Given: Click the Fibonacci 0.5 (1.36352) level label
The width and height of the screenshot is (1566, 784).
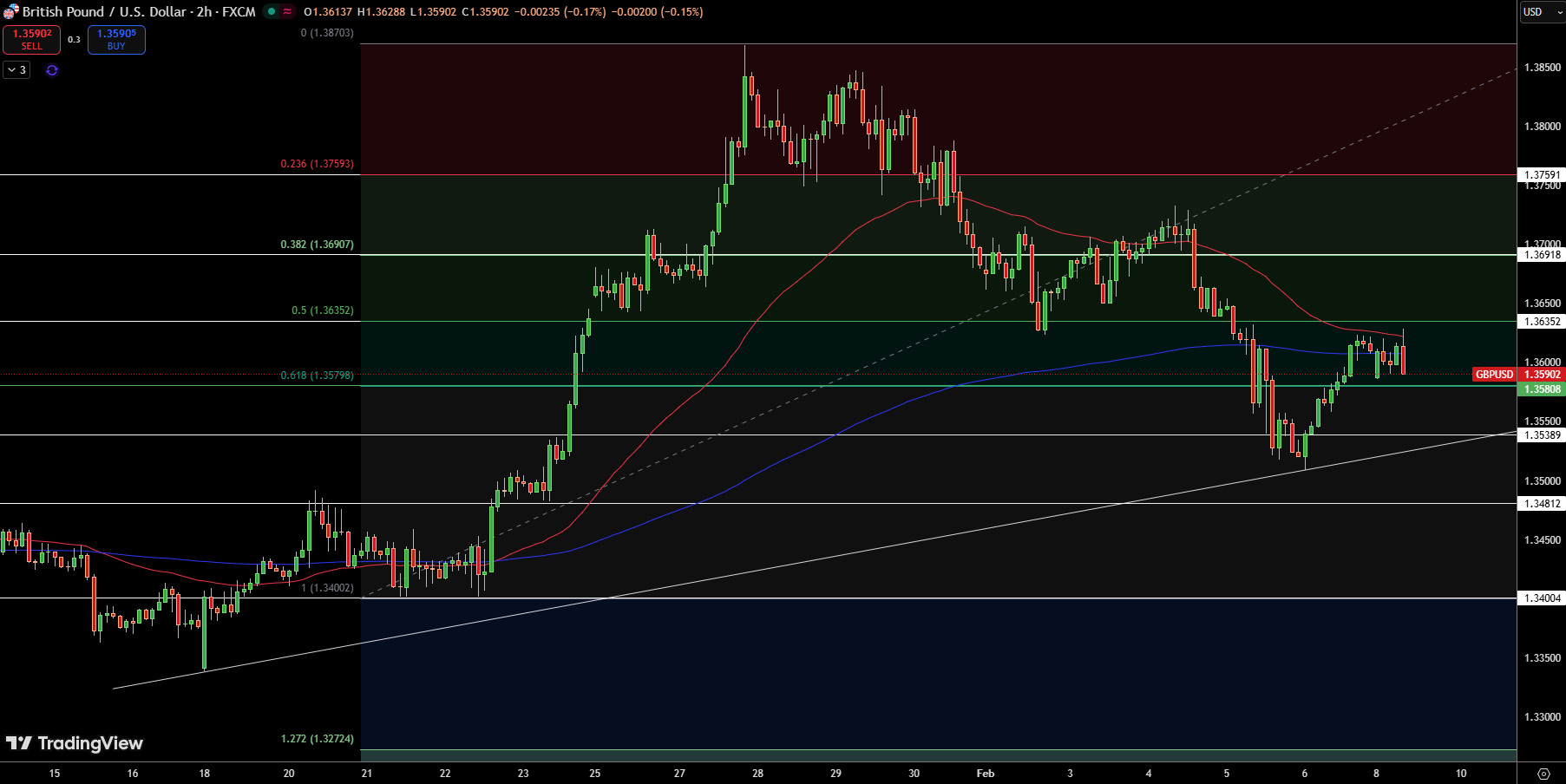Looking at the screenshot, I should tap(322, 310).
